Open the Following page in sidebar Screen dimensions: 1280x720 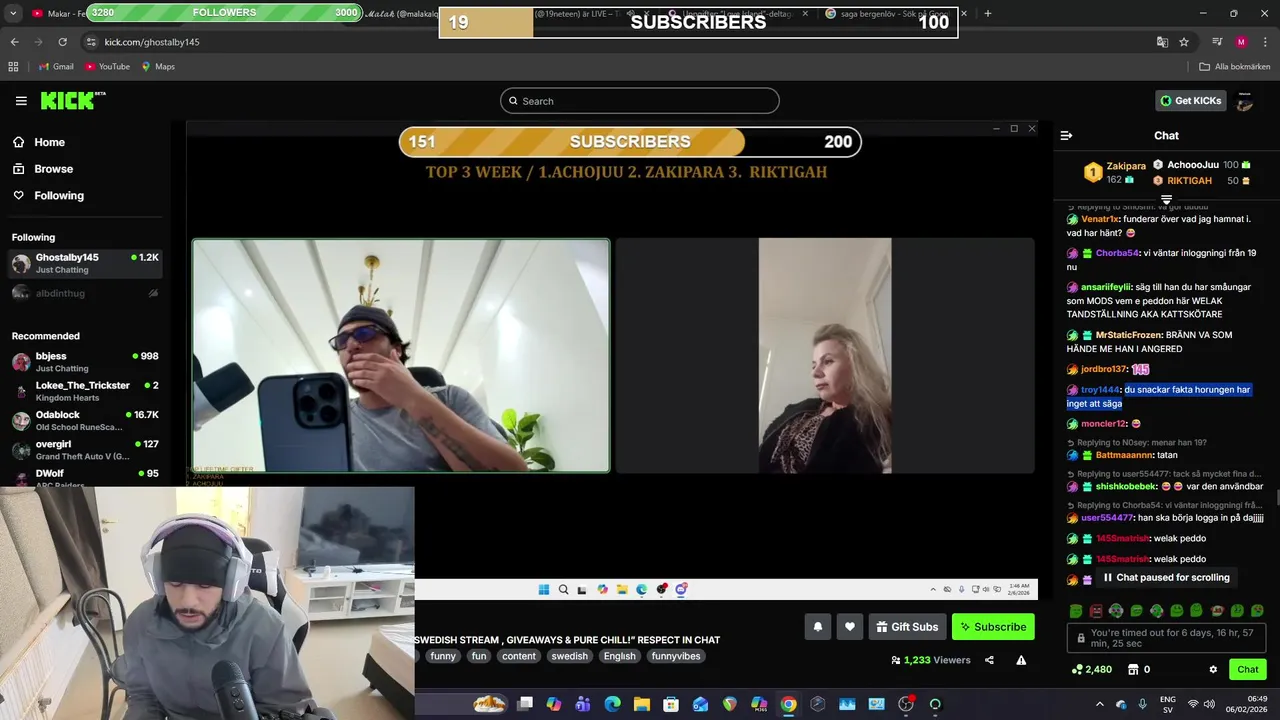[59, 196]
